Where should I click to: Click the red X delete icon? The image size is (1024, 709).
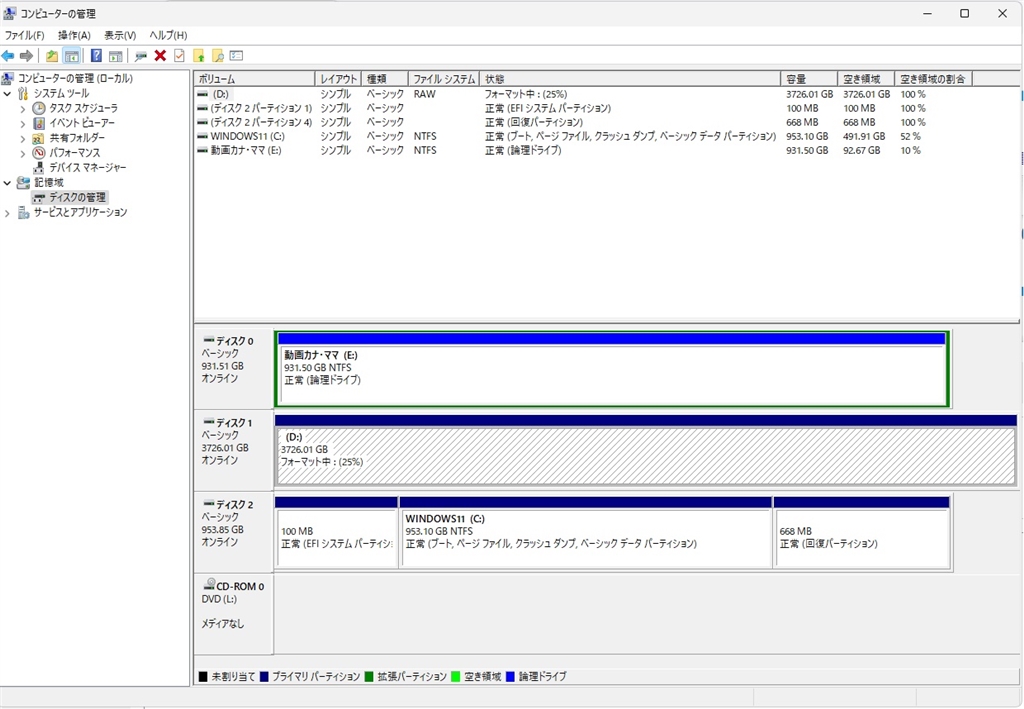160,56
